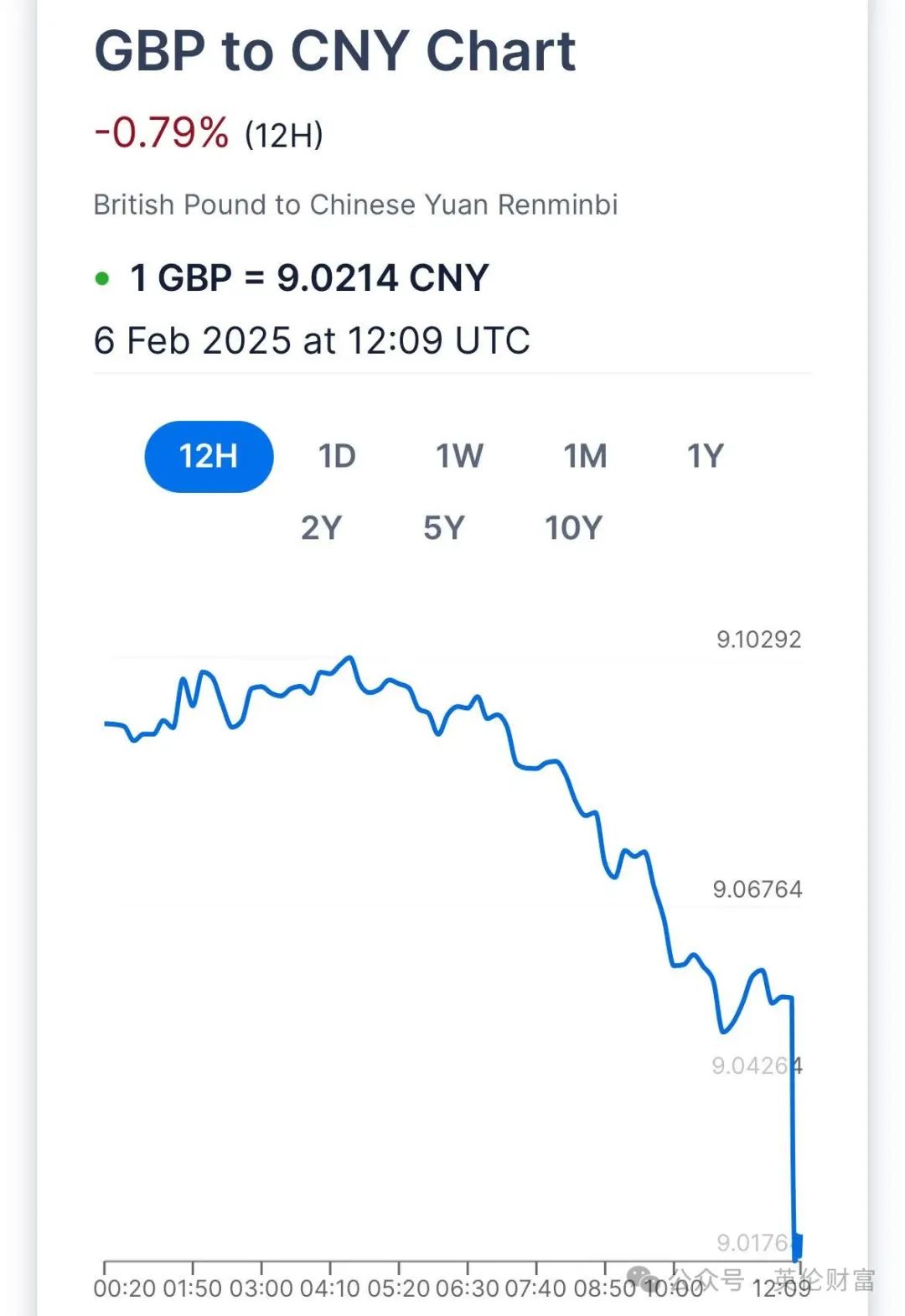Choose the 5Y time range
Image resolution: width=905 pixels, height=1316 pixels.
coord(443,528)
